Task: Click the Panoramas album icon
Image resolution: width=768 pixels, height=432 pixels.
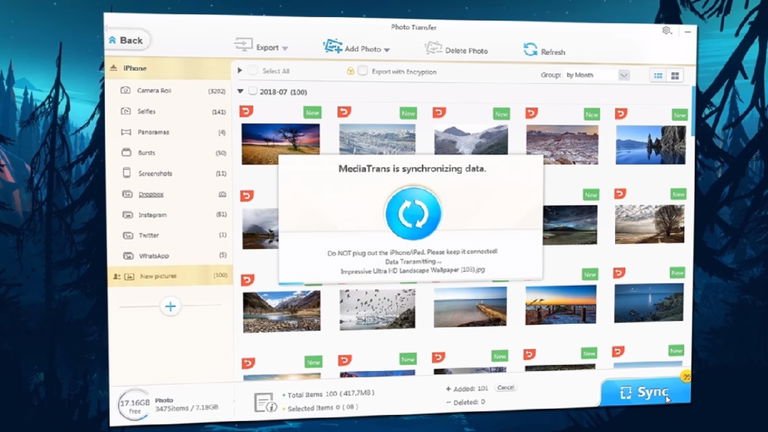Action: click(x=126, y=132)
